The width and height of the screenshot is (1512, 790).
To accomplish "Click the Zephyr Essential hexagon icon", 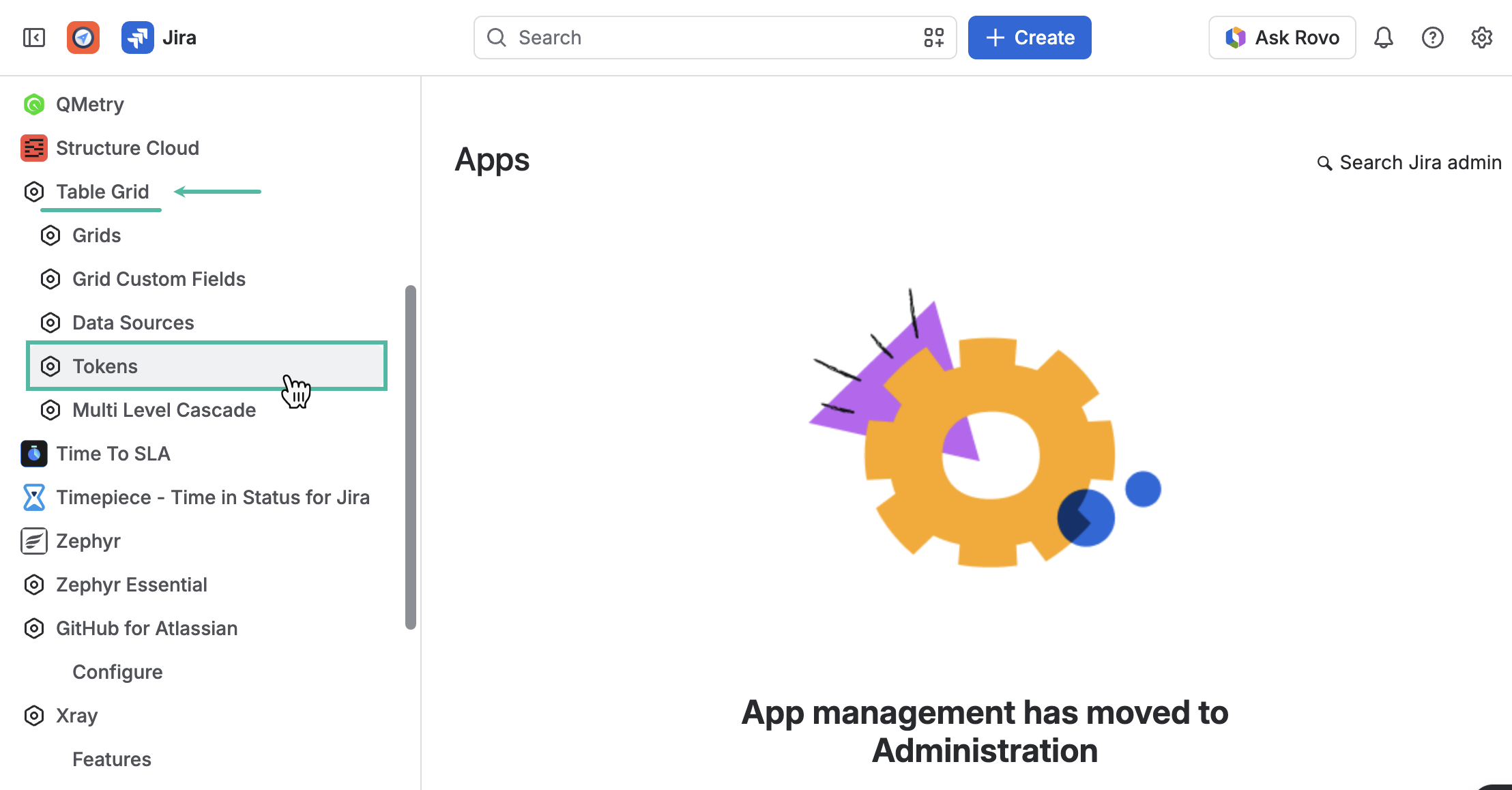I will click(x=34, y=585).
